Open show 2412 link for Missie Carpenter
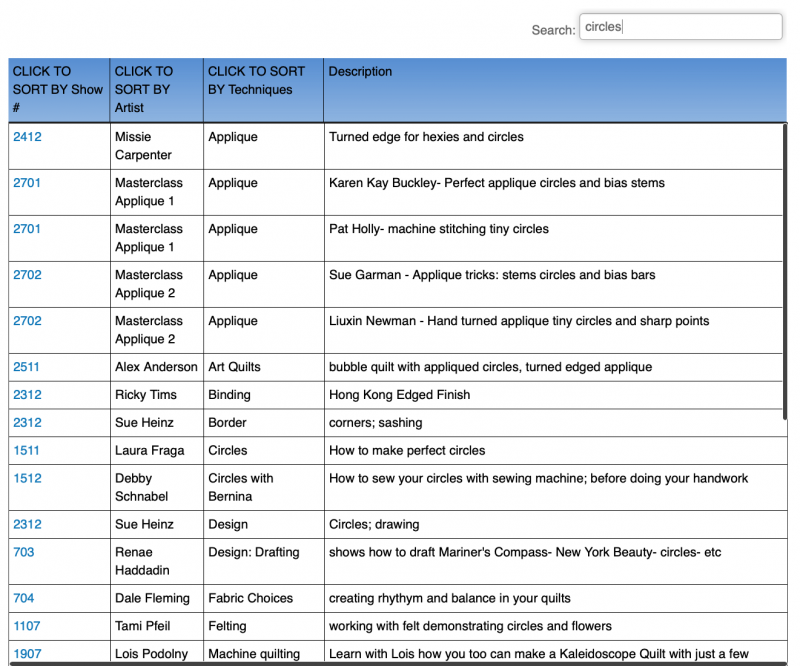 [27, 137]
